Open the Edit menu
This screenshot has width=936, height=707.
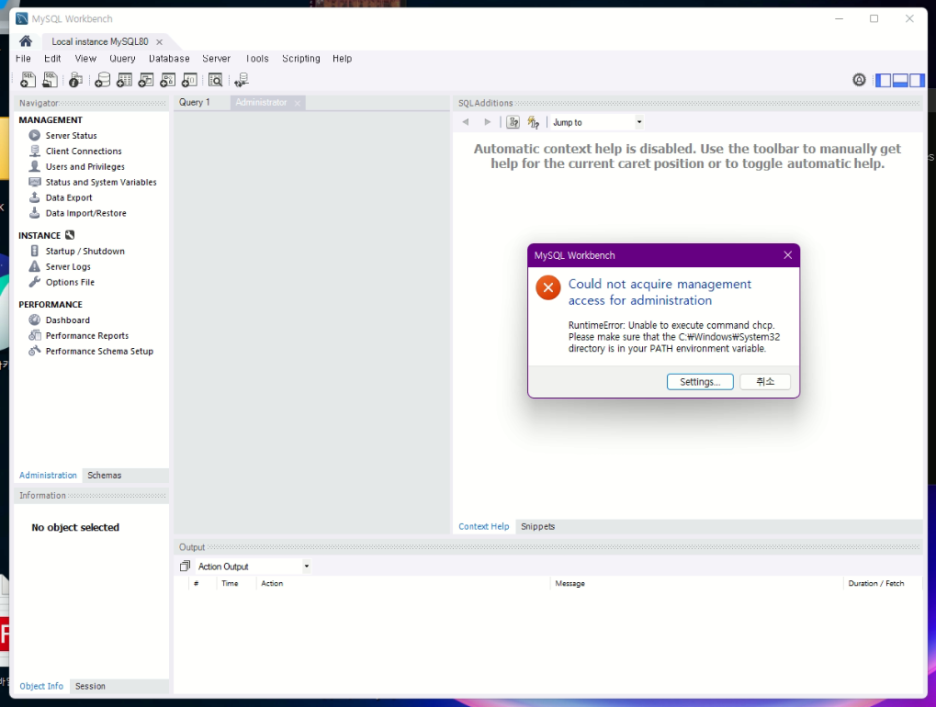pos(53,59)
